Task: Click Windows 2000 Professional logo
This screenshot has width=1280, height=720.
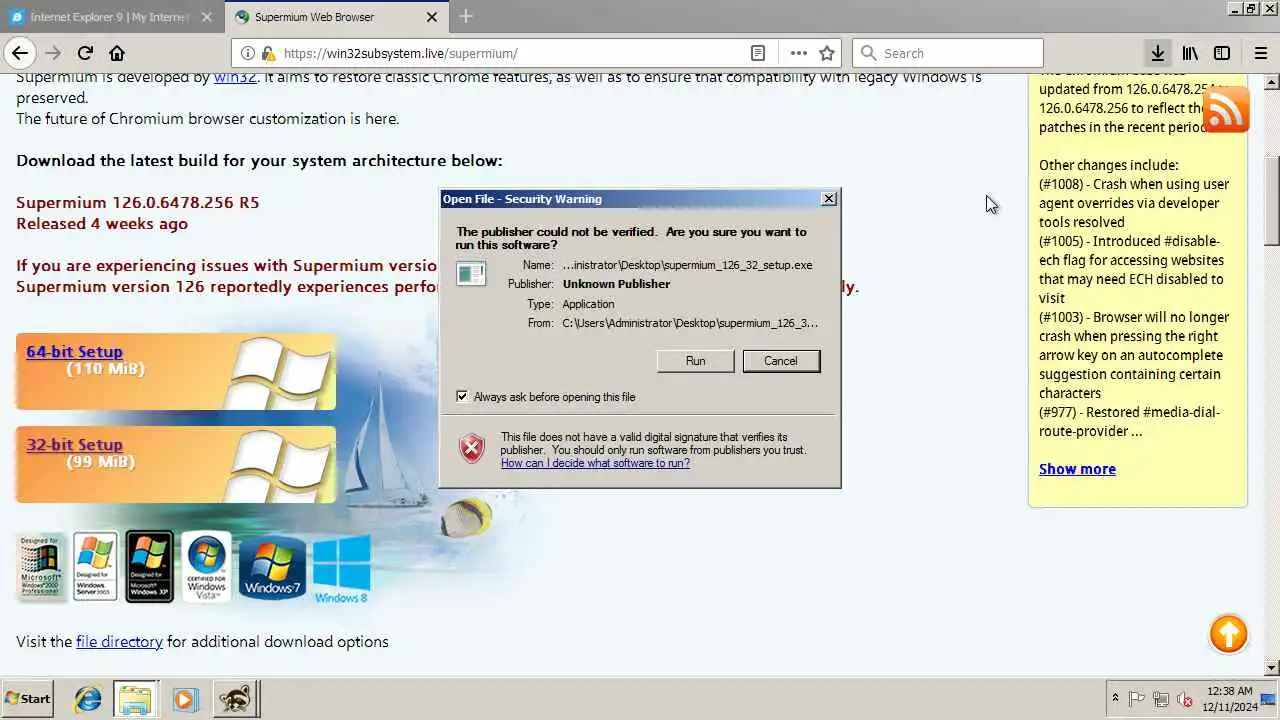Action: (x=41, y=567)
